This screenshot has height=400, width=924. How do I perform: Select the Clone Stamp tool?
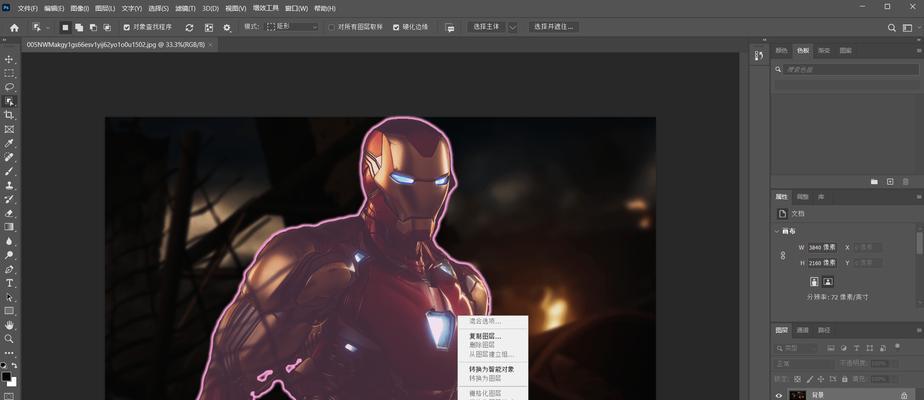pos(9,185)
